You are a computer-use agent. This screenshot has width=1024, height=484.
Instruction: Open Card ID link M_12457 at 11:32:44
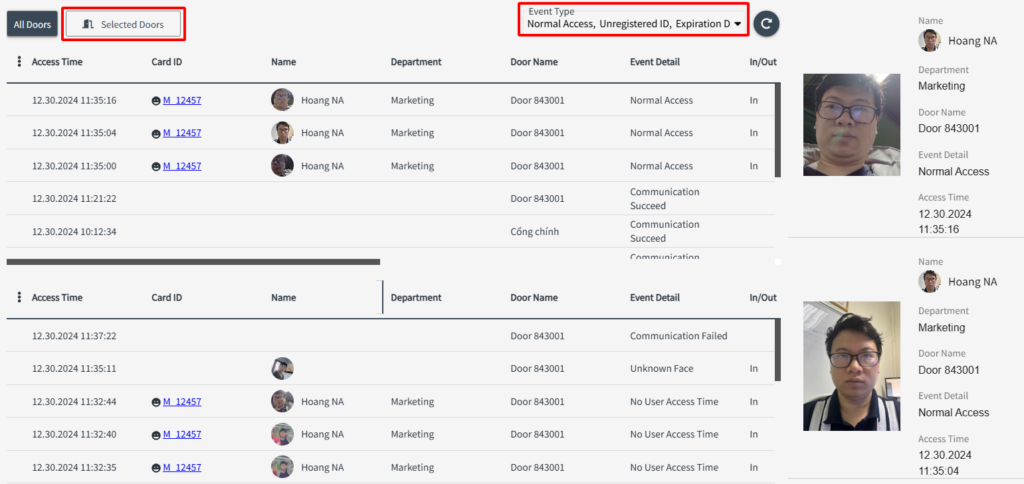[x=182, y=402]
